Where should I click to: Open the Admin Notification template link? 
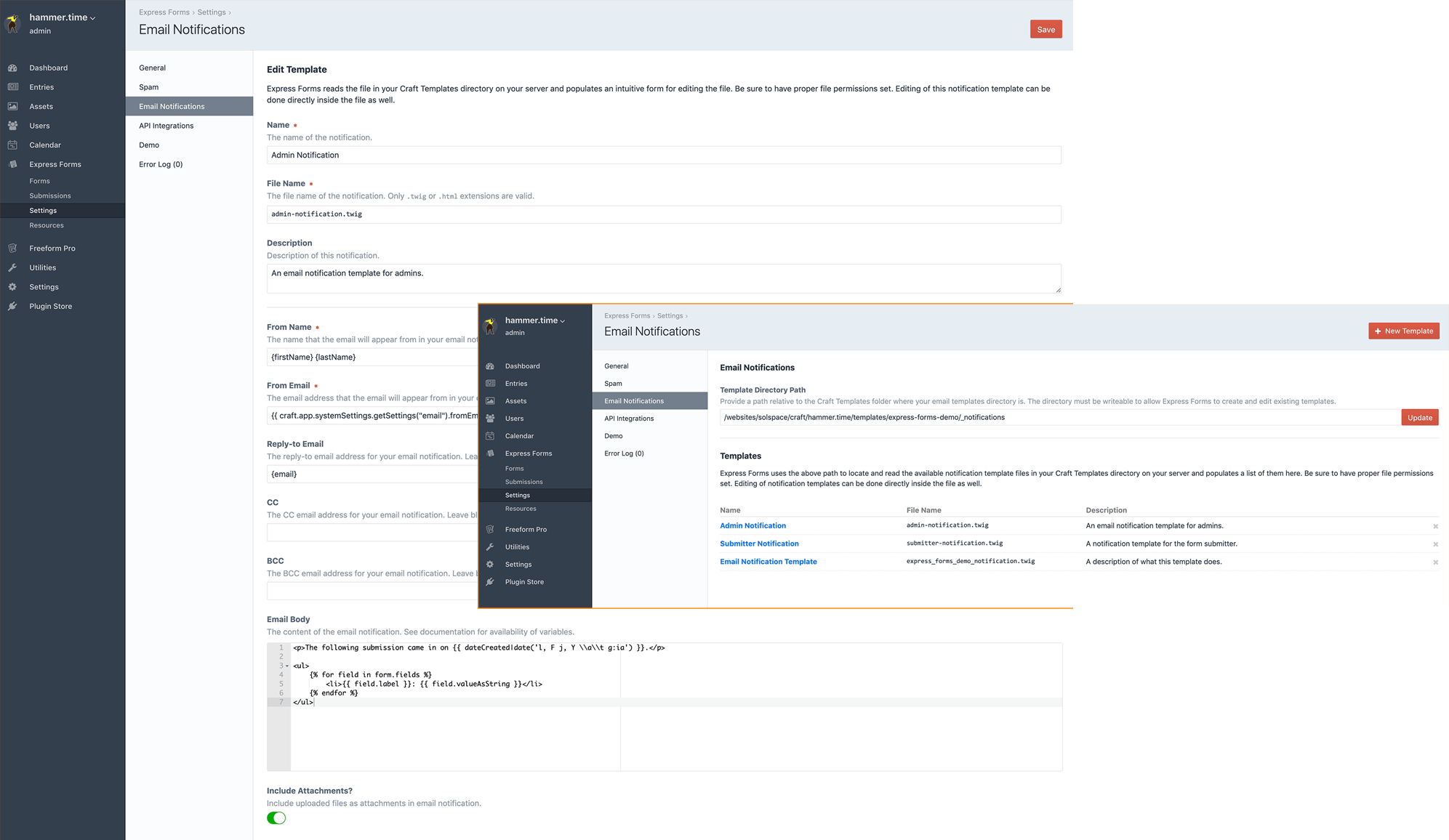point(752,525)
